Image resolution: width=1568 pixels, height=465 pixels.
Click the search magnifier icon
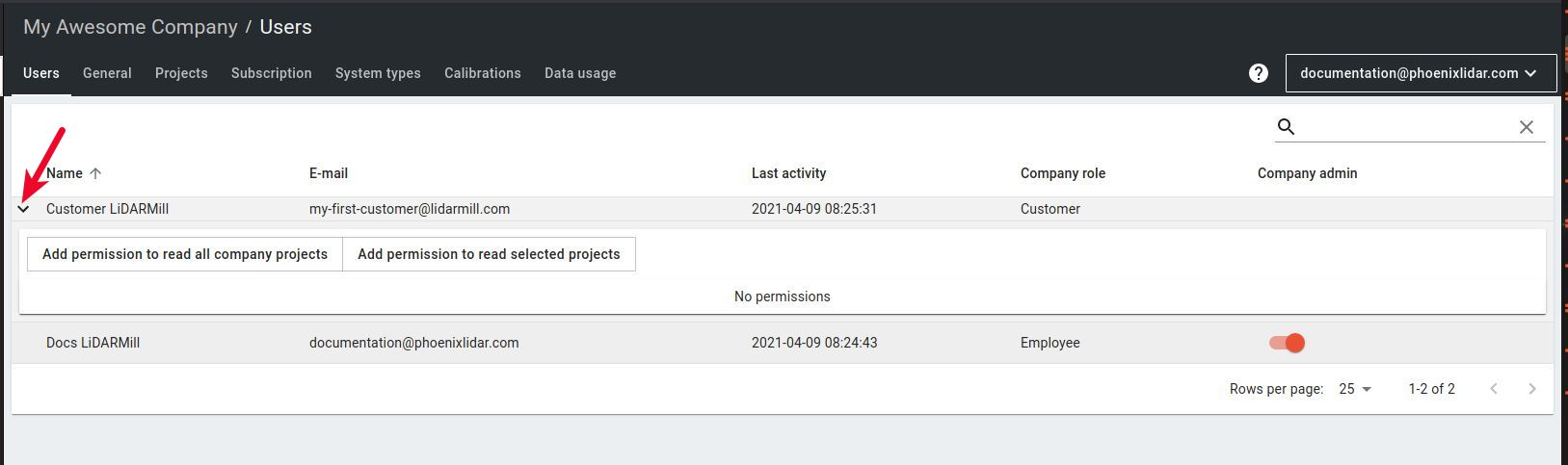coord(1286,127)
